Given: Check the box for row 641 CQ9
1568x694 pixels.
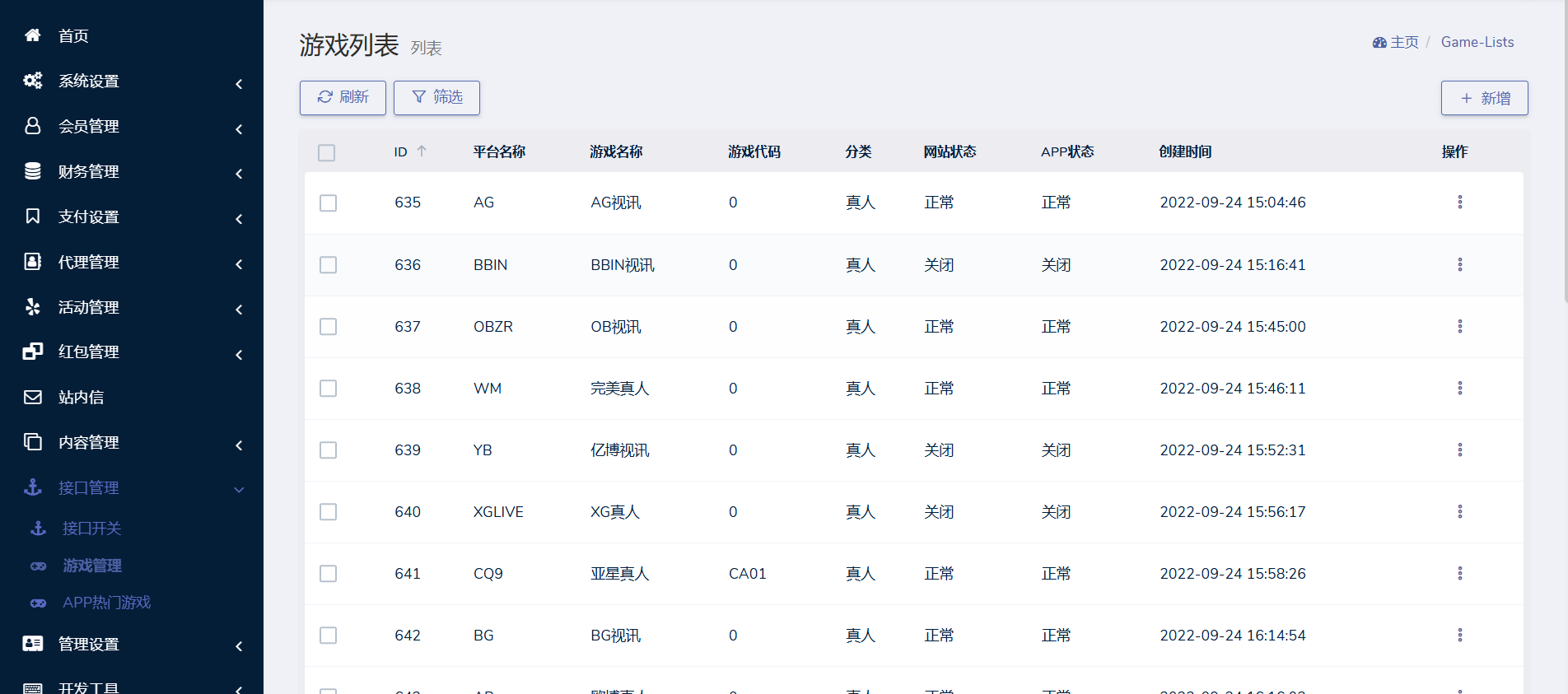Looking at the screenshot, I should coord(328,574).
